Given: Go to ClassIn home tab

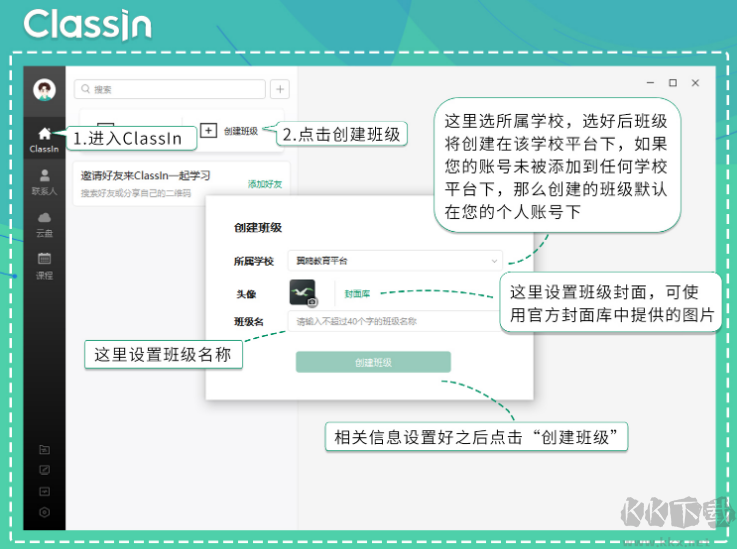Looking at the screenshot, I should [x=44, y=140].
